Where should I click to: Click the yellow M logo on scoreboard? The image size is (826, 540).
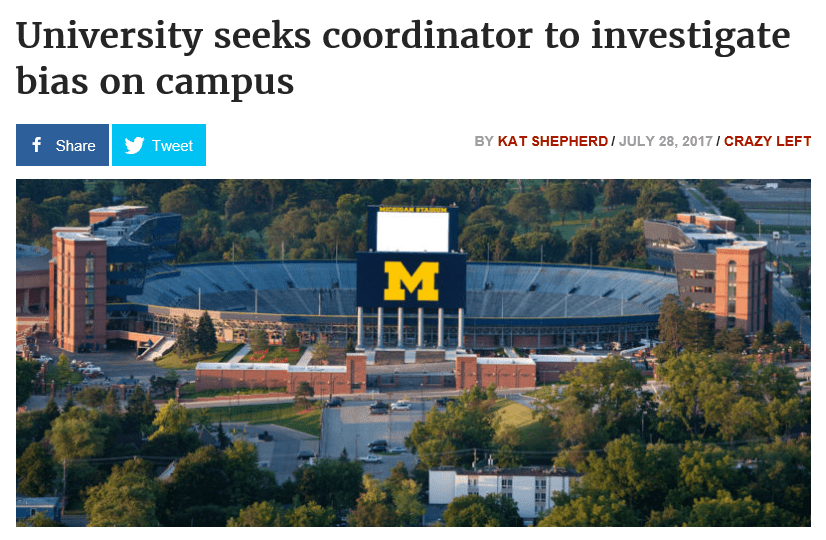tap(412, 281)
